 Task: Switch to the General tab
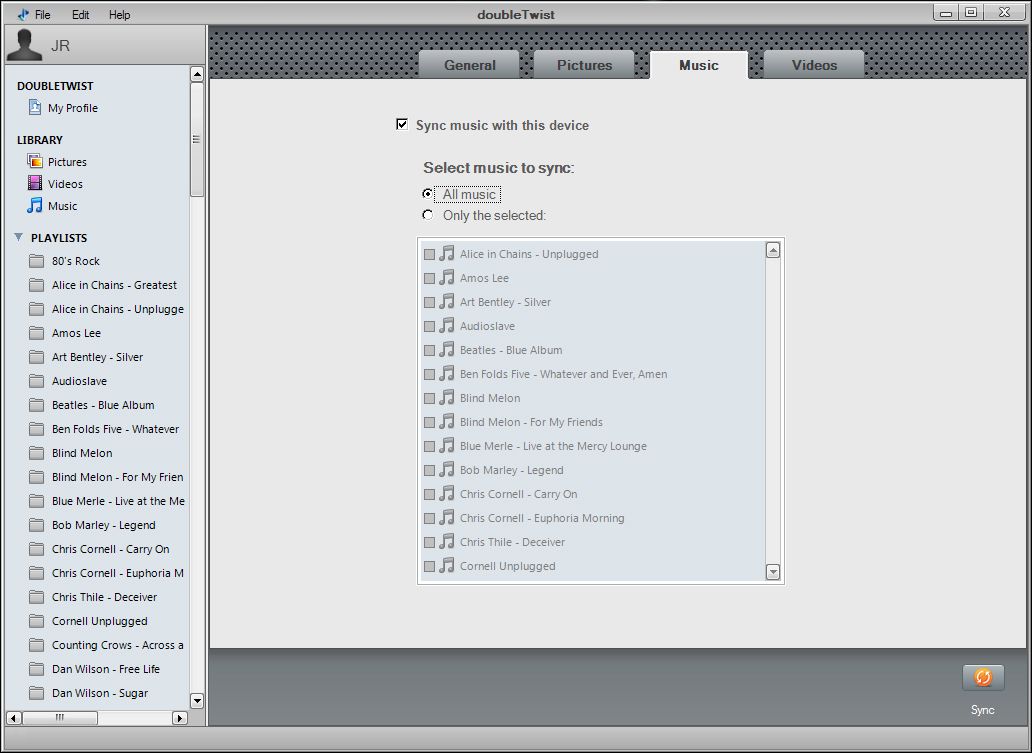coord(469,65)
